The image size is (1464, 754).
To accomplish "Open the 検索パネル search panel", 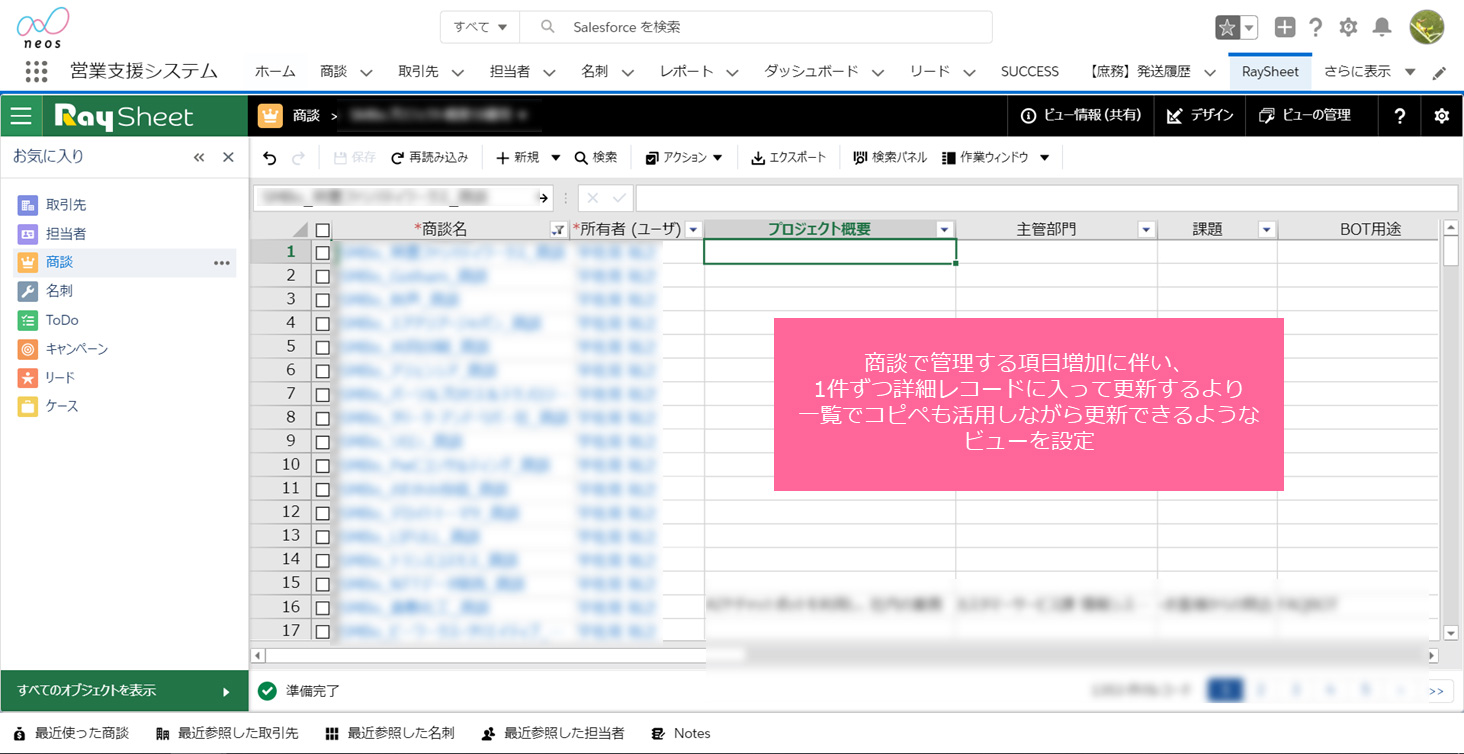I will (x=890, y=158).
